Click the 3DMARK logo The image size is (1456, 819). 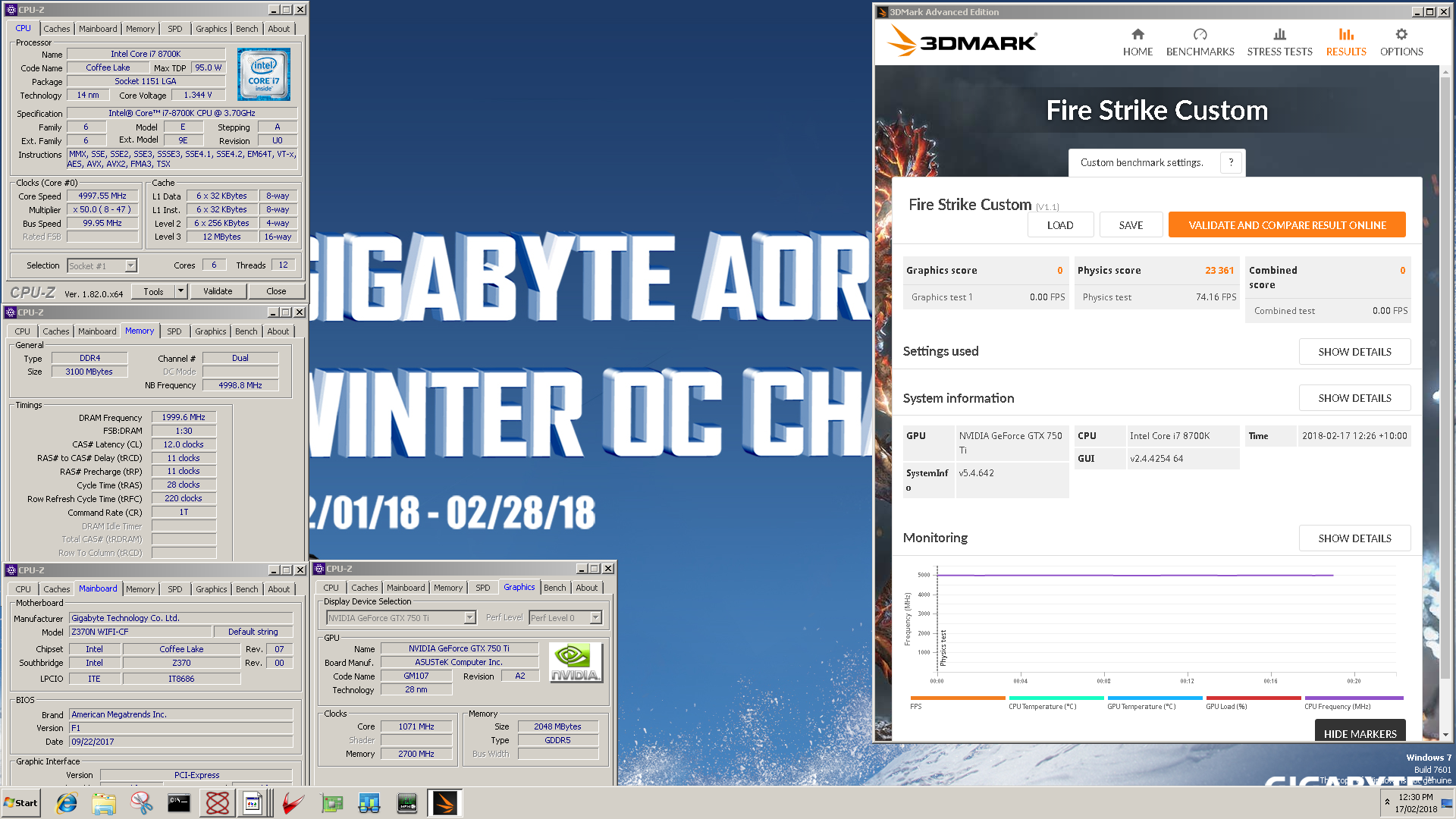962,41
